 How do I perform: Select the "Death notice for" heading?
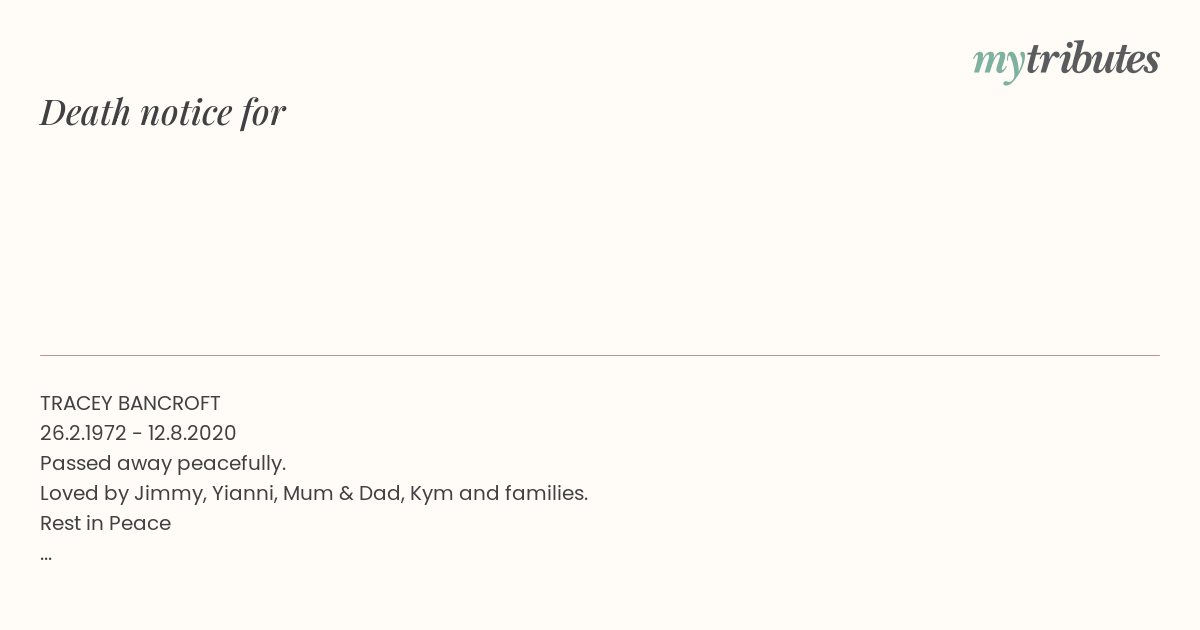click(163, 112)
